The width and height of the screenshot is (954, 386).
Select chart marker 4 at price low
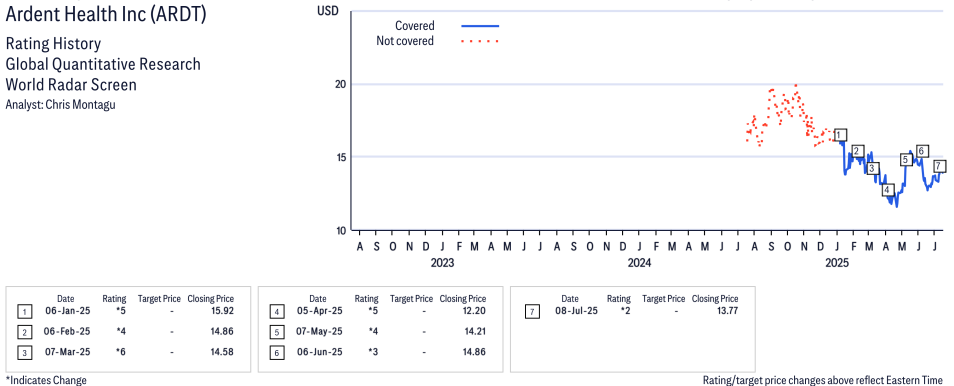click(x=887, y=190)
